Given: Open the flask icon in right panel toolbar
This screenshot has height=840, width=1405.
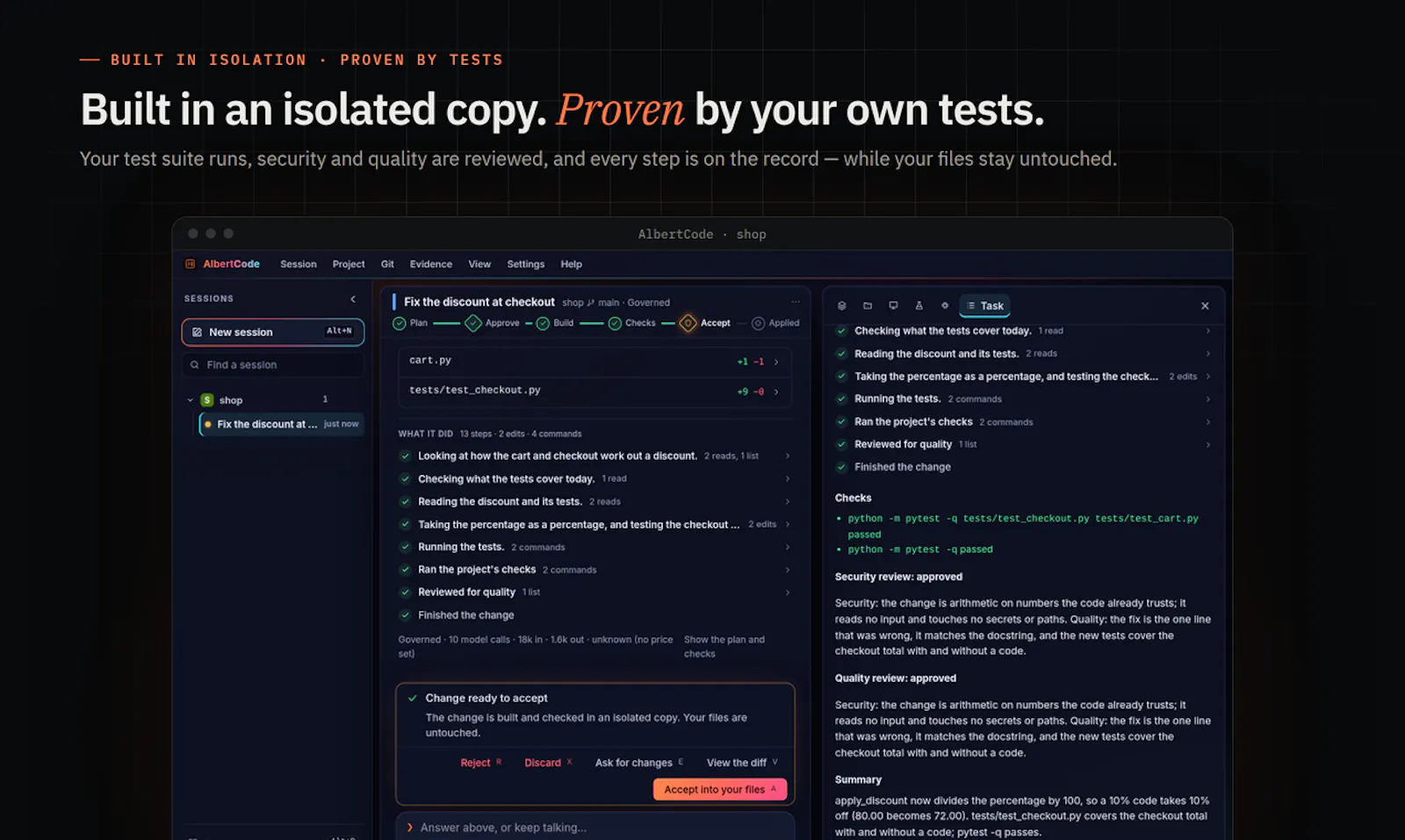Looking at the screenshot, I should 919,305.
